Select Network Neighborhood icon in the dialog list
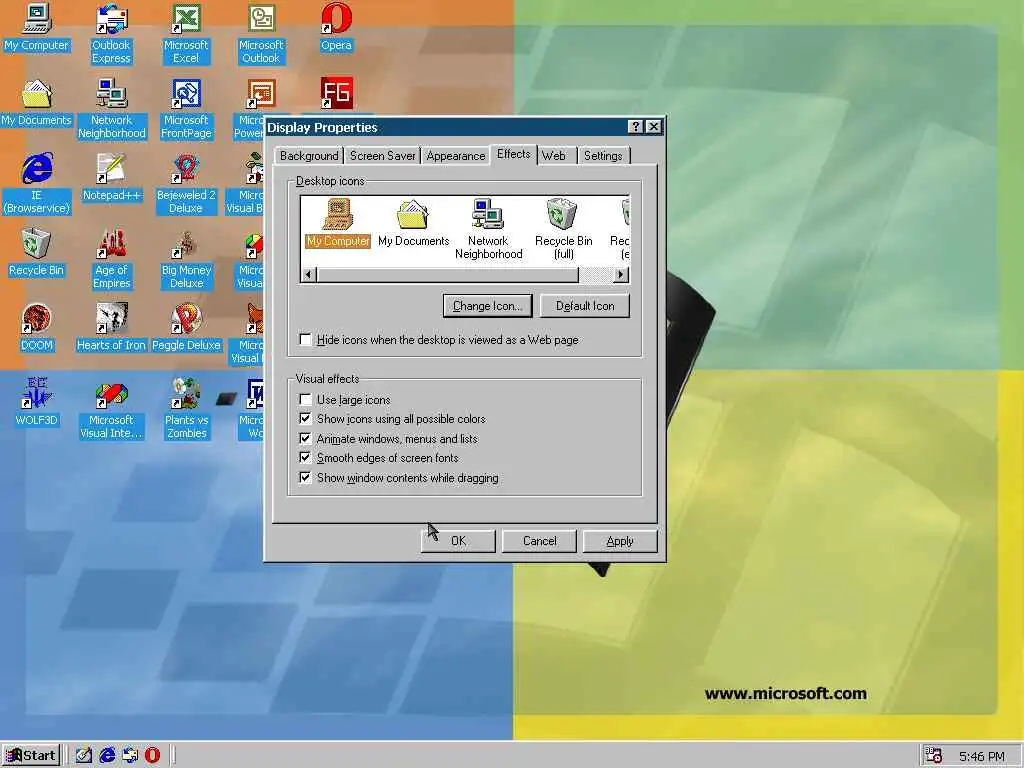 [x=488, y=229]
